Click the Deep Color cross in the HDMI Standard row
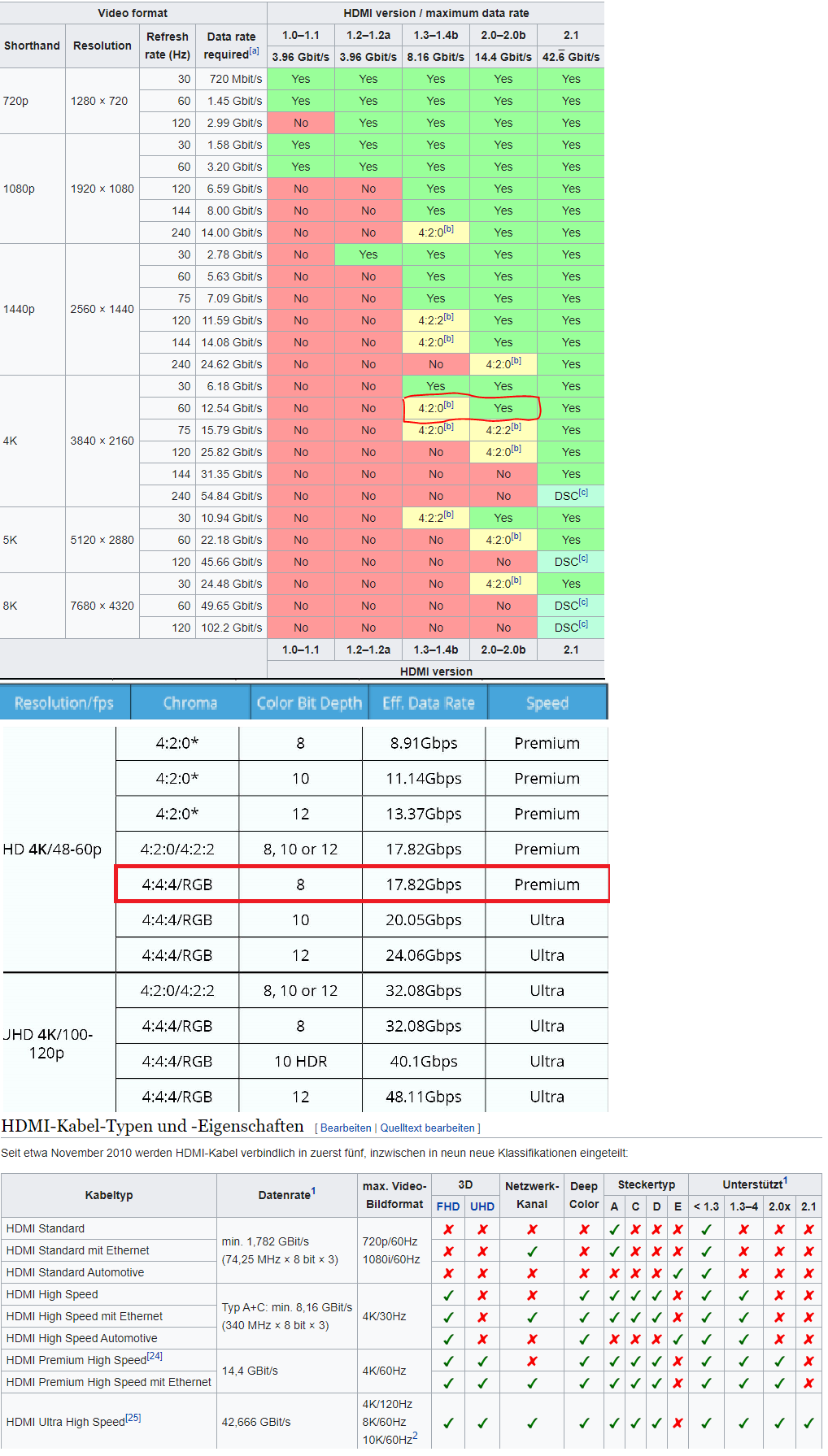 coord(584,1229)
